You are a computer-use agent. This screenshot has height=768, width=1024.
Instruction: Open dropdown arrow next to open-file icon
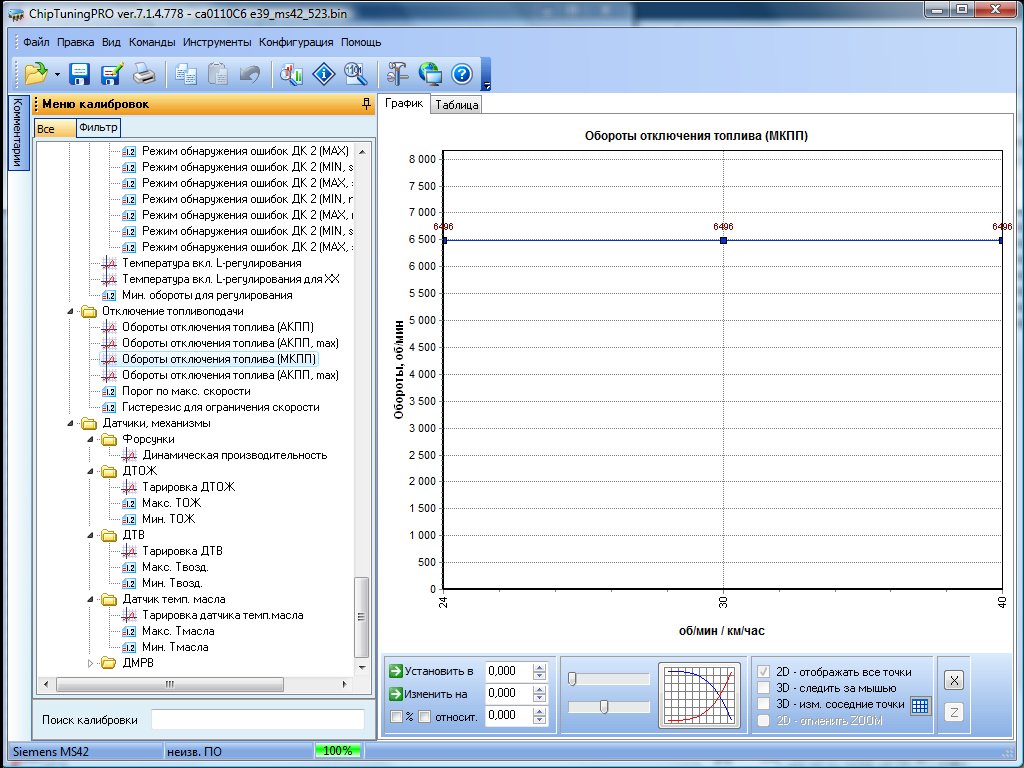point(58,74)
